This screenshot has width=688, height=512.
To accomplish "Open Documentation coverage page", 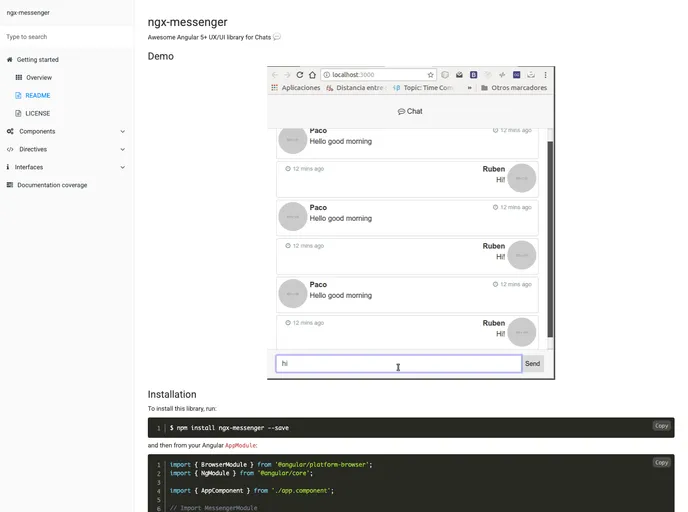I will point(52,185).
